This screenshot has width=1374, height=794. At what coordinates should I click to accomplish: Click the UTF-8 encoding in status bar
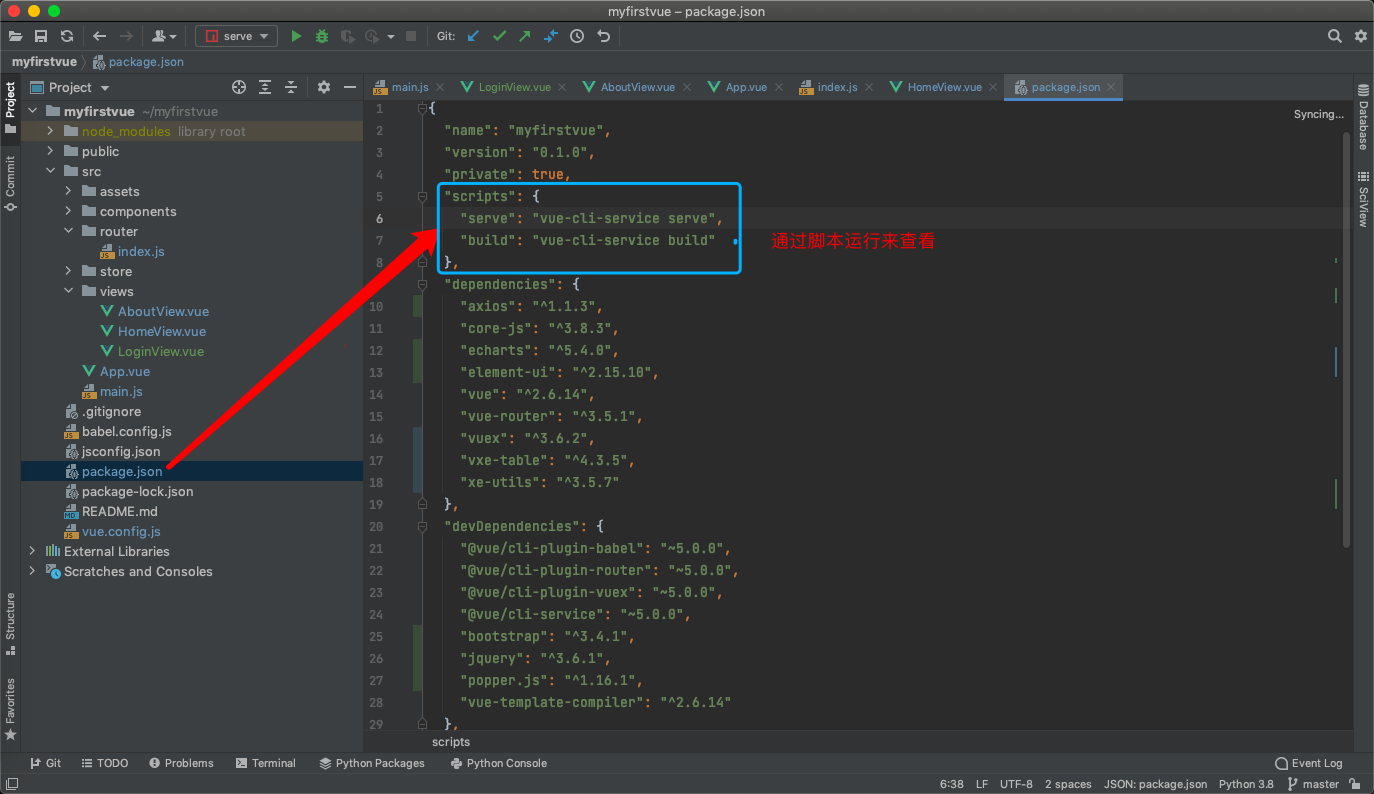point(1016,784)
